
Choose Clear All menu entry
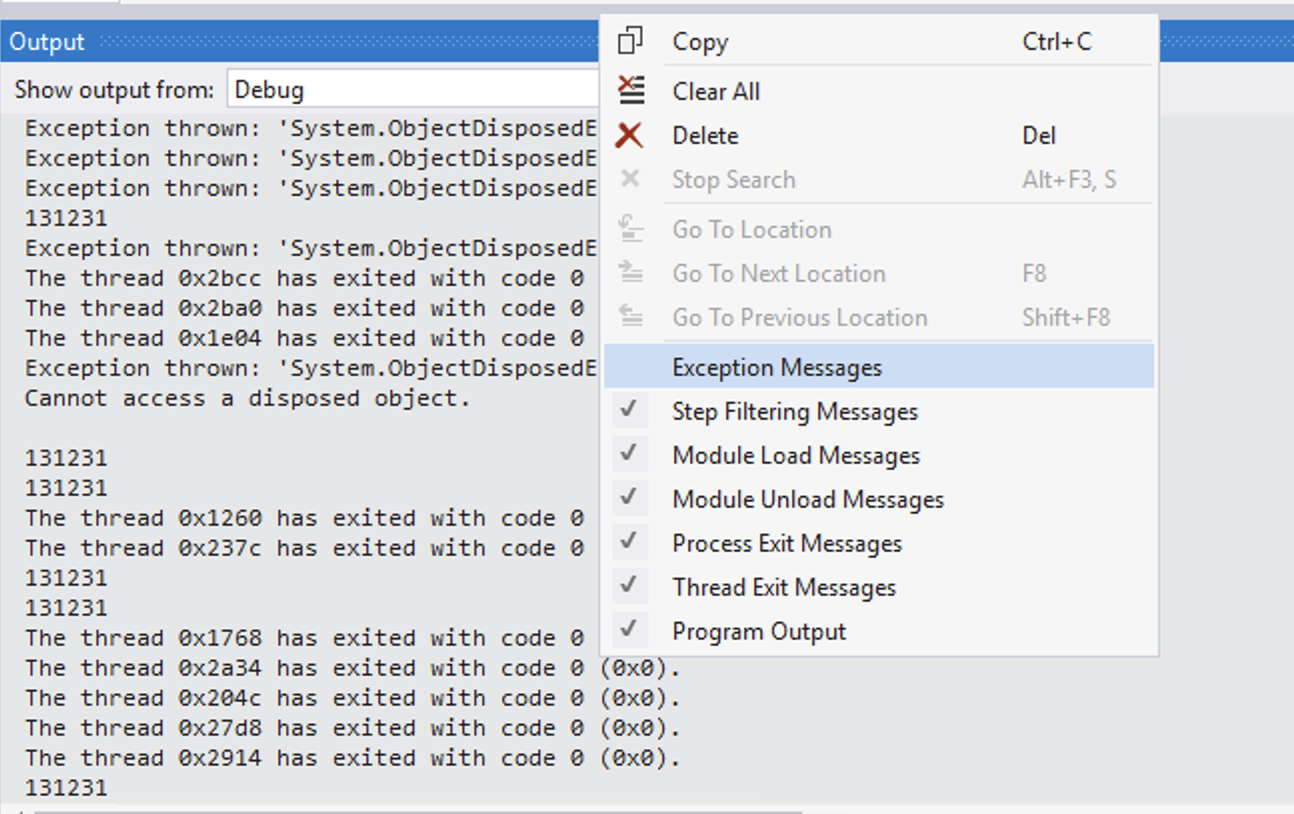click(879, 91)
